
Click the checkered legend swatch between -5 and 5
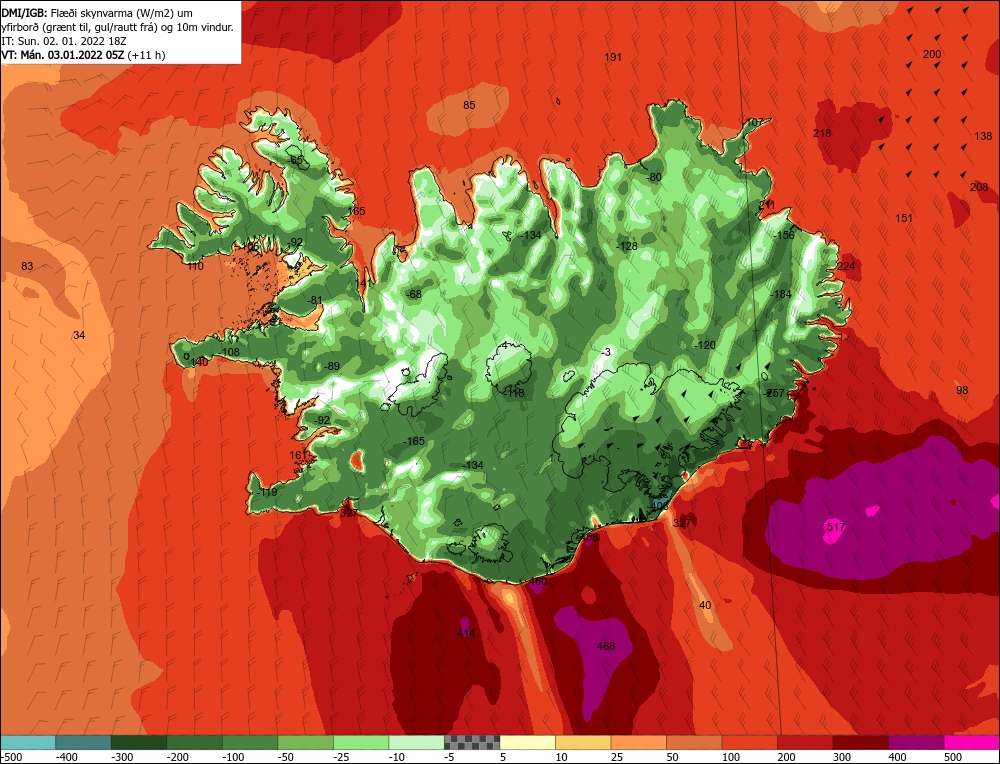(x=472, y=743)
